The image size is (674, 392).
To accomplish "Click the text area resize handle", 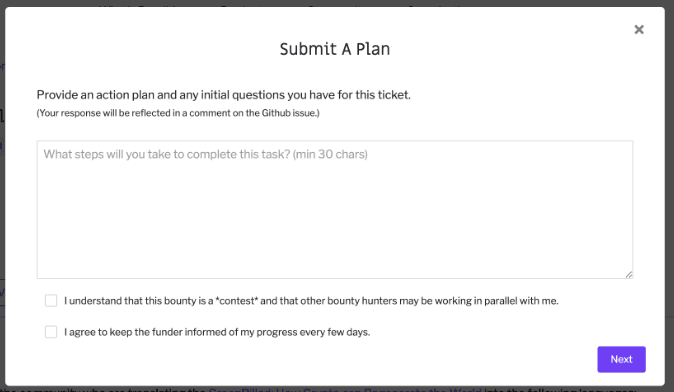I will (629, 275).
